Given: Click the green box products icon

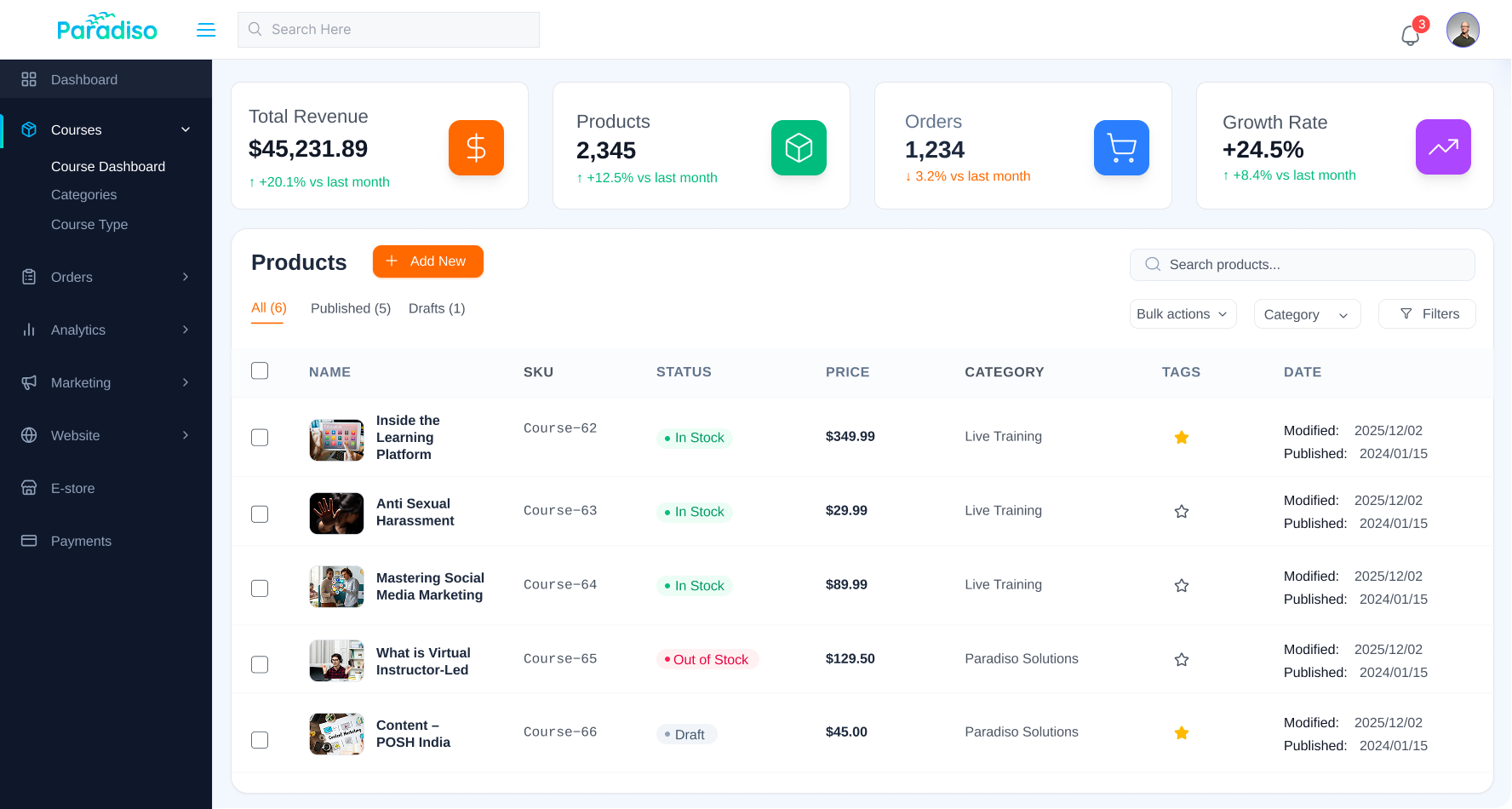Looking at the screenshot, I should [798, 148].
